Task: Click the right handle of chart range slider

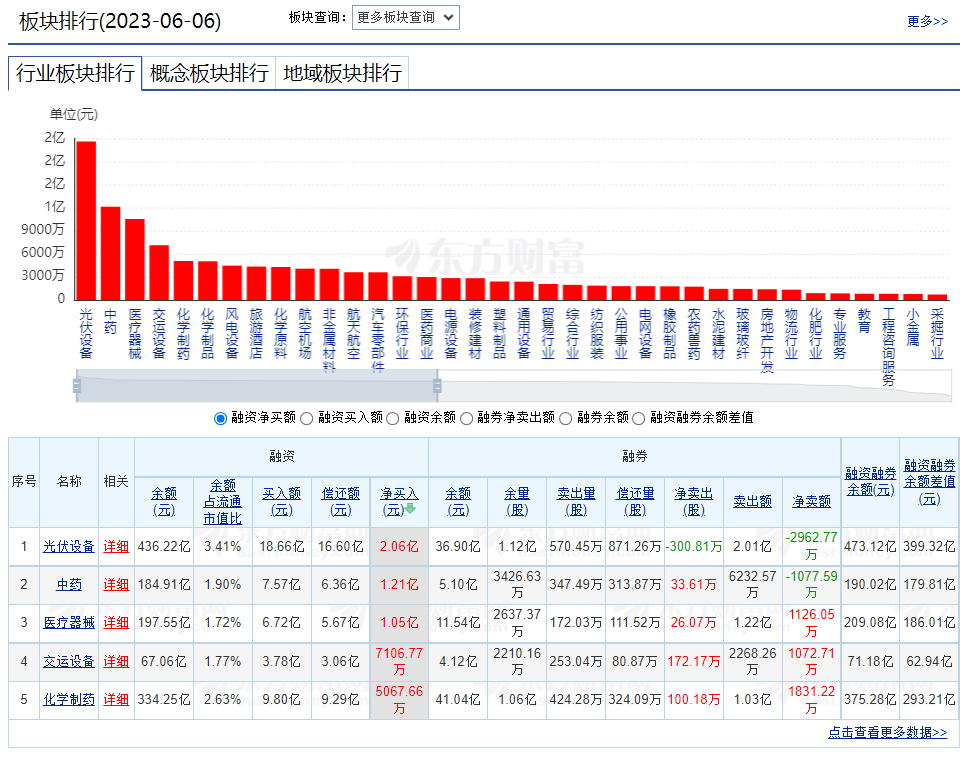Action: (437, 386)
